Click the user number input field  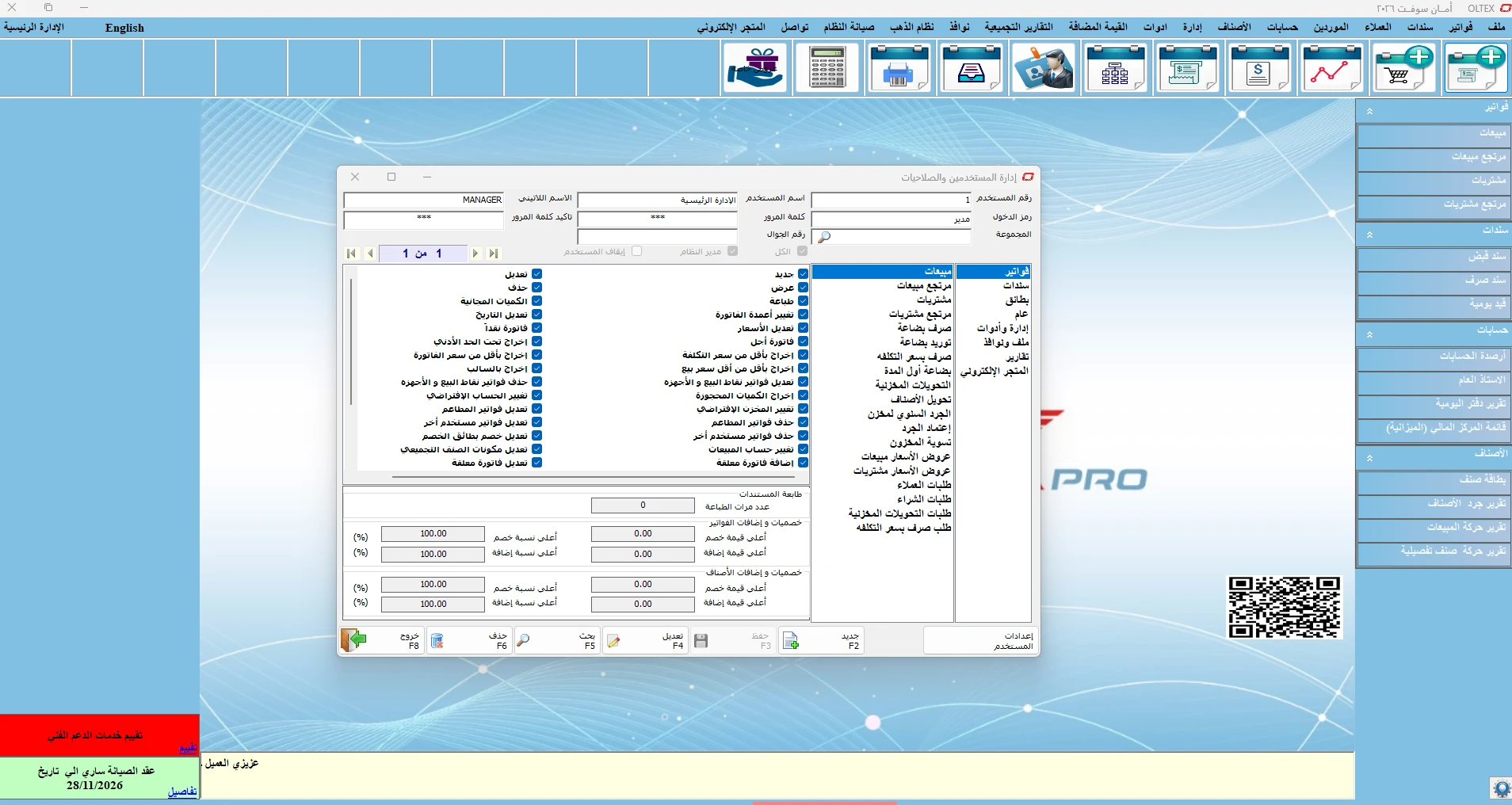point(892,200)
